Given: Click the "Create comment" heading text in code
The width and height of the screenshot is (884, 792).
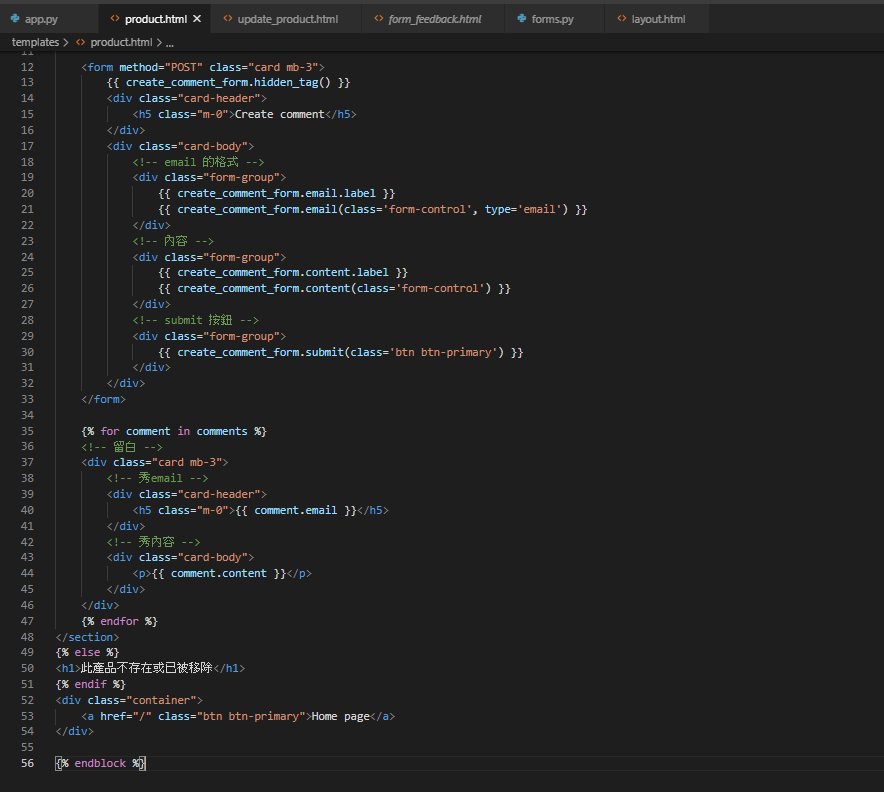Looking at the screenshot, I should (279, 114).
